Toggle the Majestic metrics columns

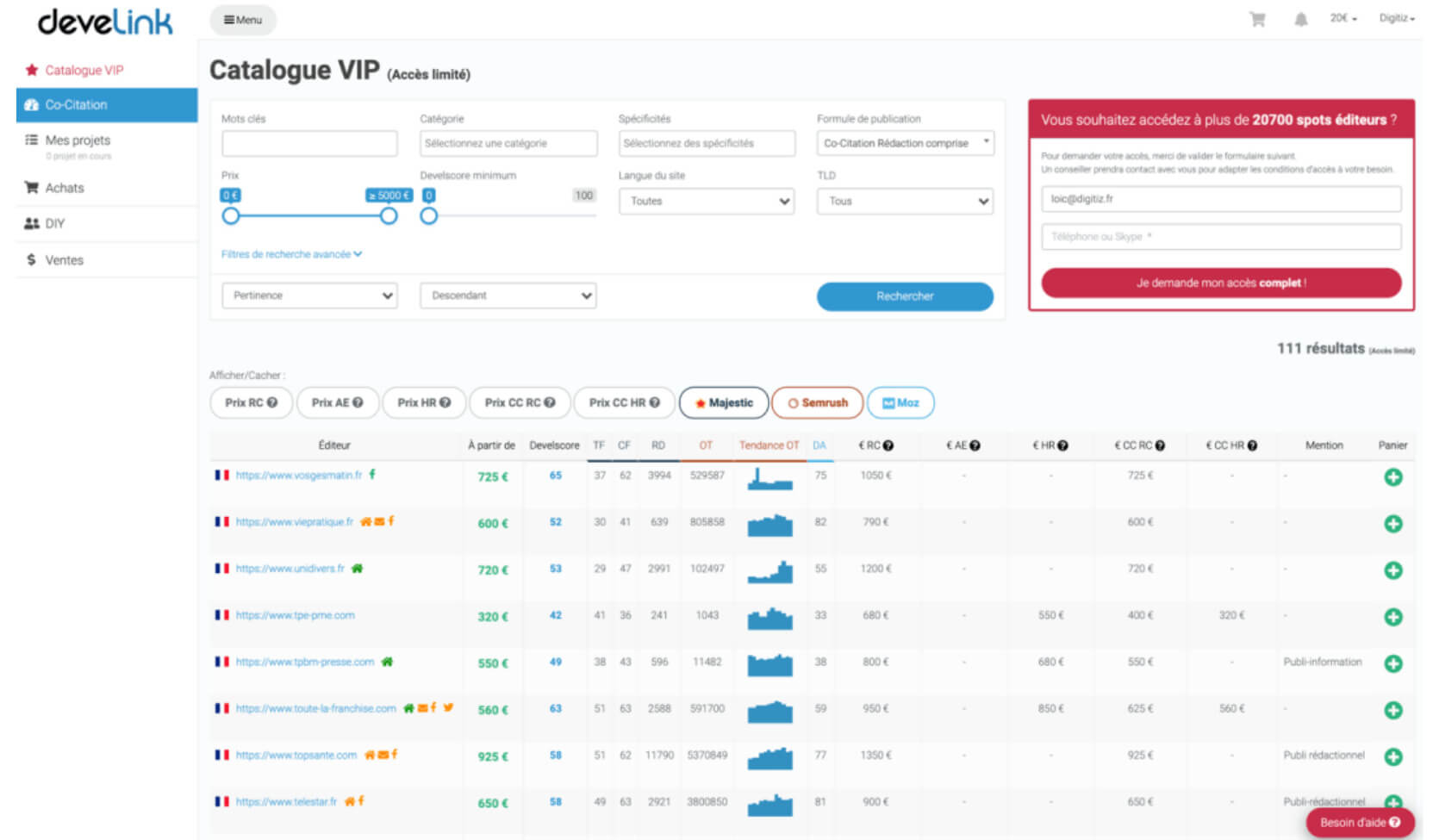pos(724,402)
